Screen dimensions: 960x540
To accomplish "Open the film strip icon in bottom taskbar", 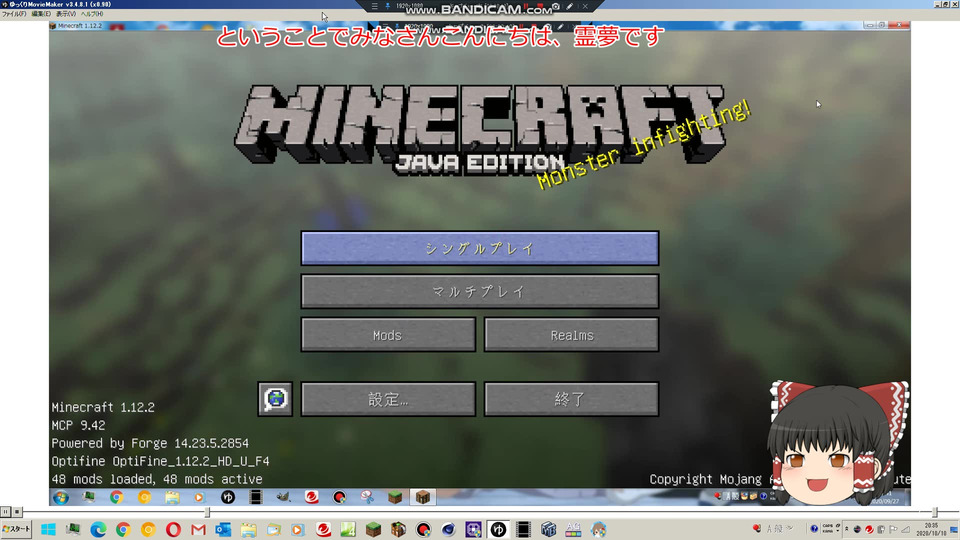I will click(x=523, y=530).
